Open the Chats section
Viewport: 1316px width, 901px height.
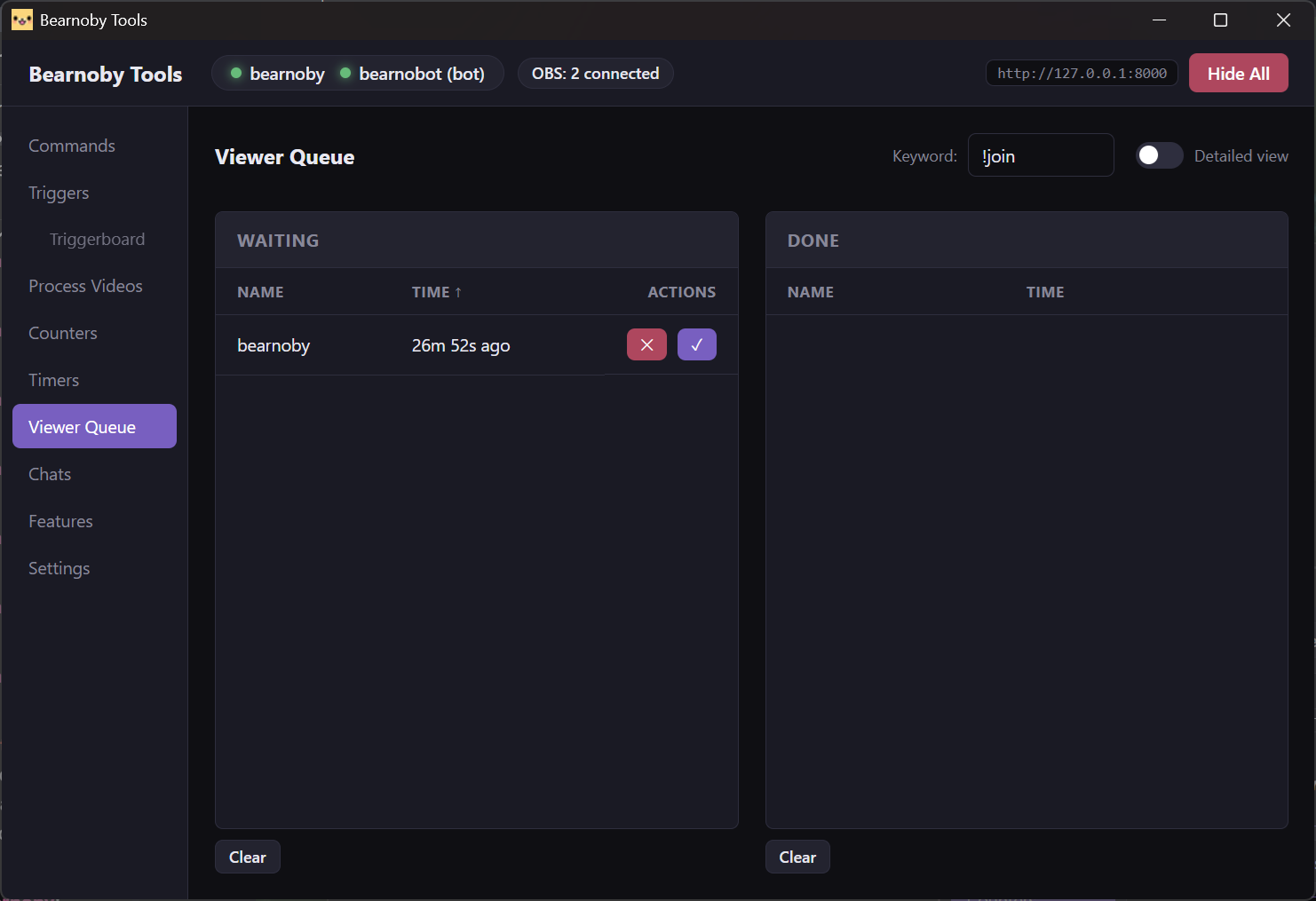tap(50, 474)
